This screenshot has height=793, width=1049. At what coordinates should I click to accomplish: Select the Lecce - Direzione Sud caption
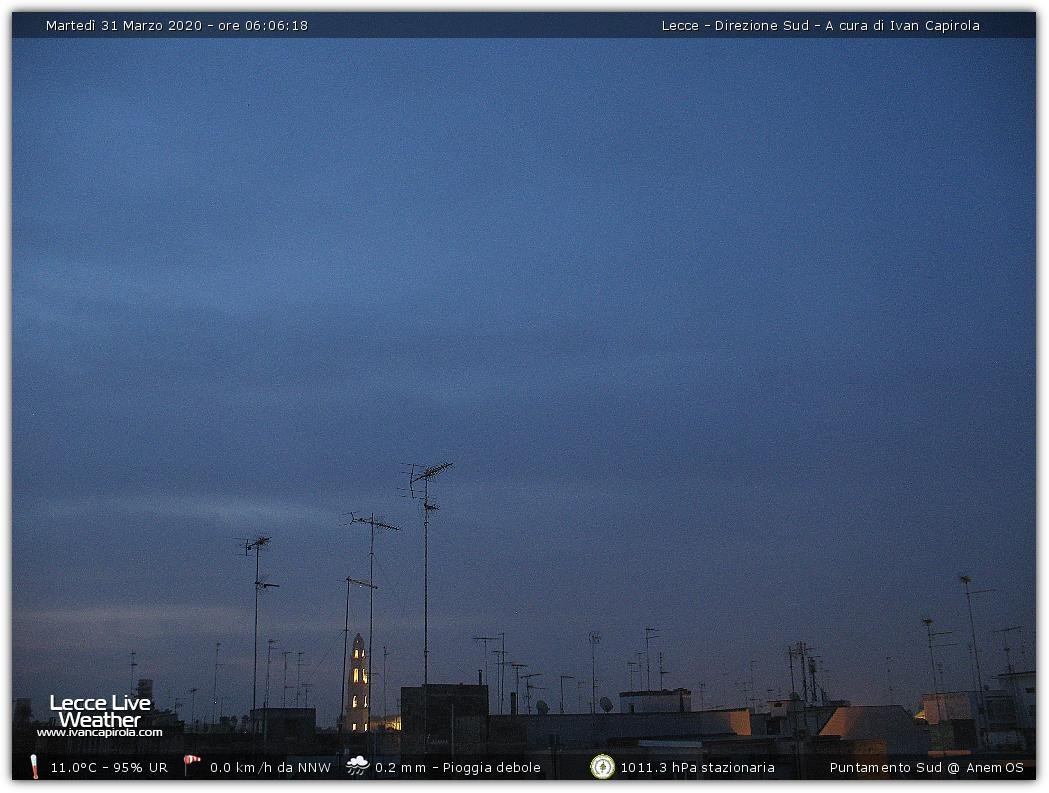(x=735, y=25)
